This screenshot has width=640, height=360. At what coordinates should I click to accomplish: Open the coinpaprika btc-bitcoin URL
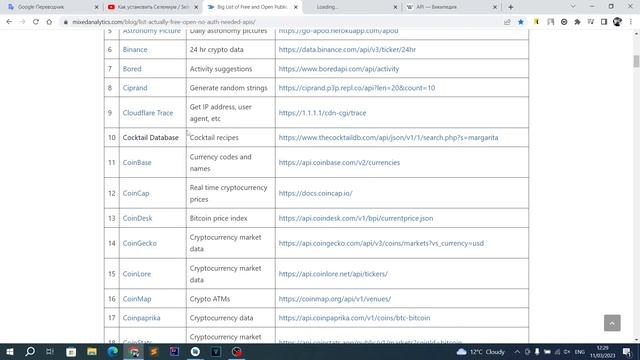pyautogui.click(x=354, y=318)
